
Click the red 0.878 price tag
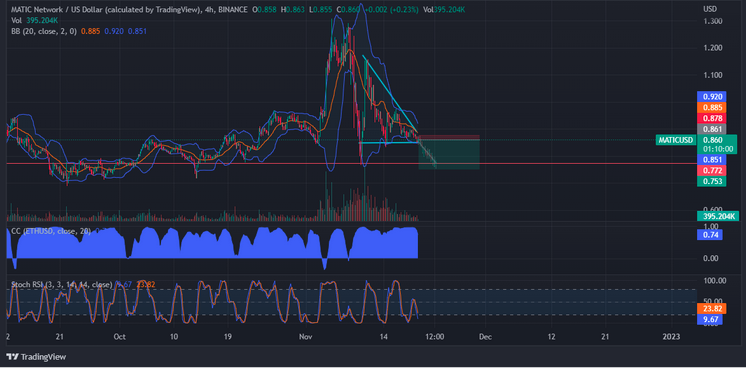pos(711,118)
